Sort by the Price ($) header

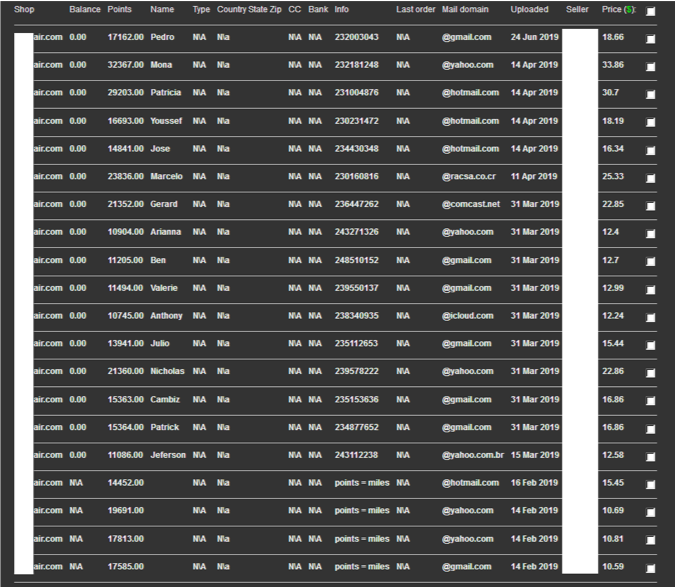[x=619, y=9]
